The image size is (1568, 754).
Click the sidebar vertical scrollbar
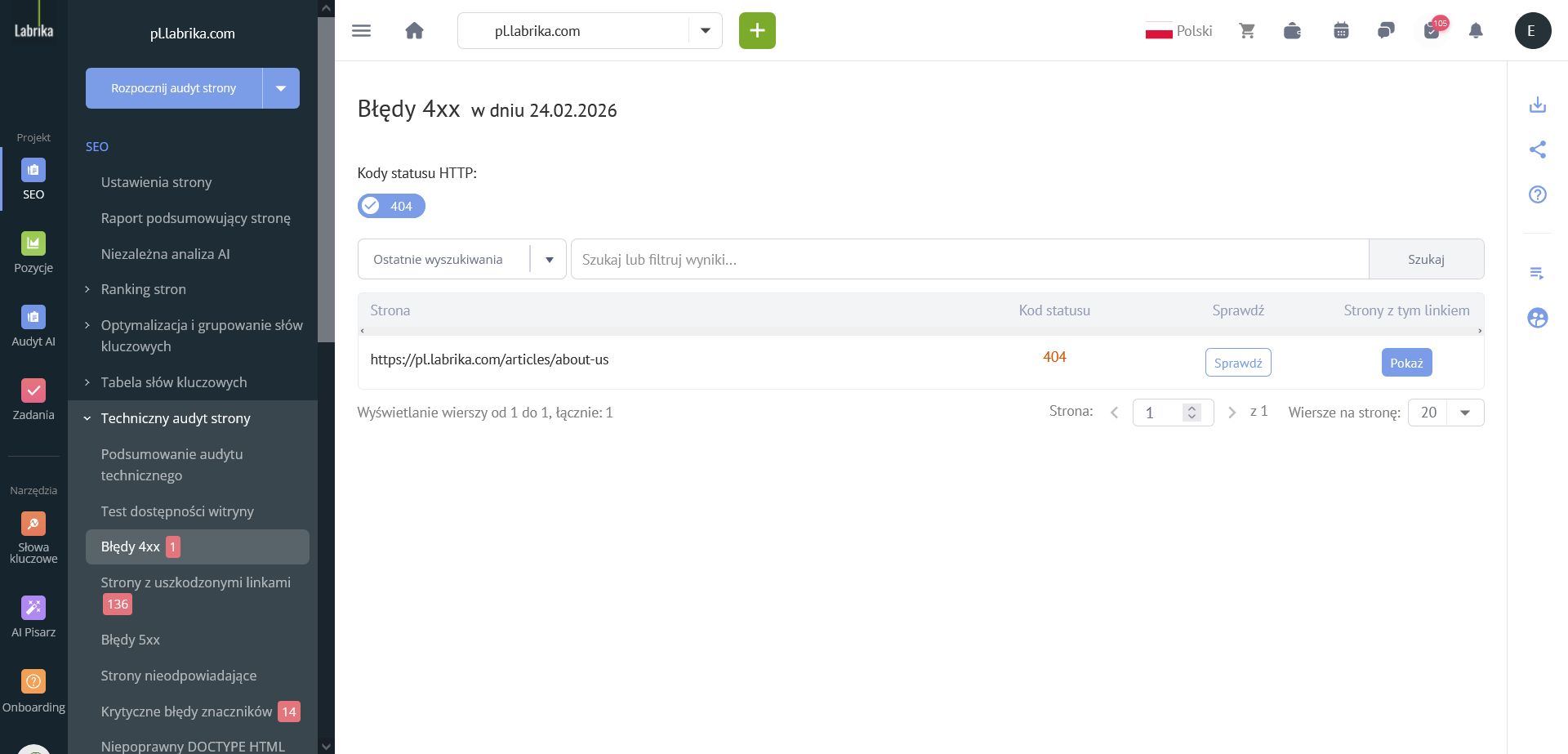(326, 180)
